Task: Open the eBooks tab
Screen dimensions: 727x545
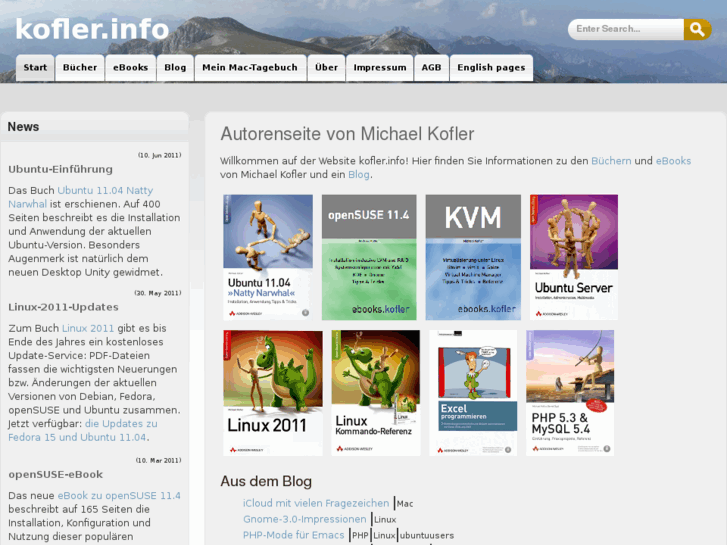Action: pyautogui.click(x=130, y=68)
